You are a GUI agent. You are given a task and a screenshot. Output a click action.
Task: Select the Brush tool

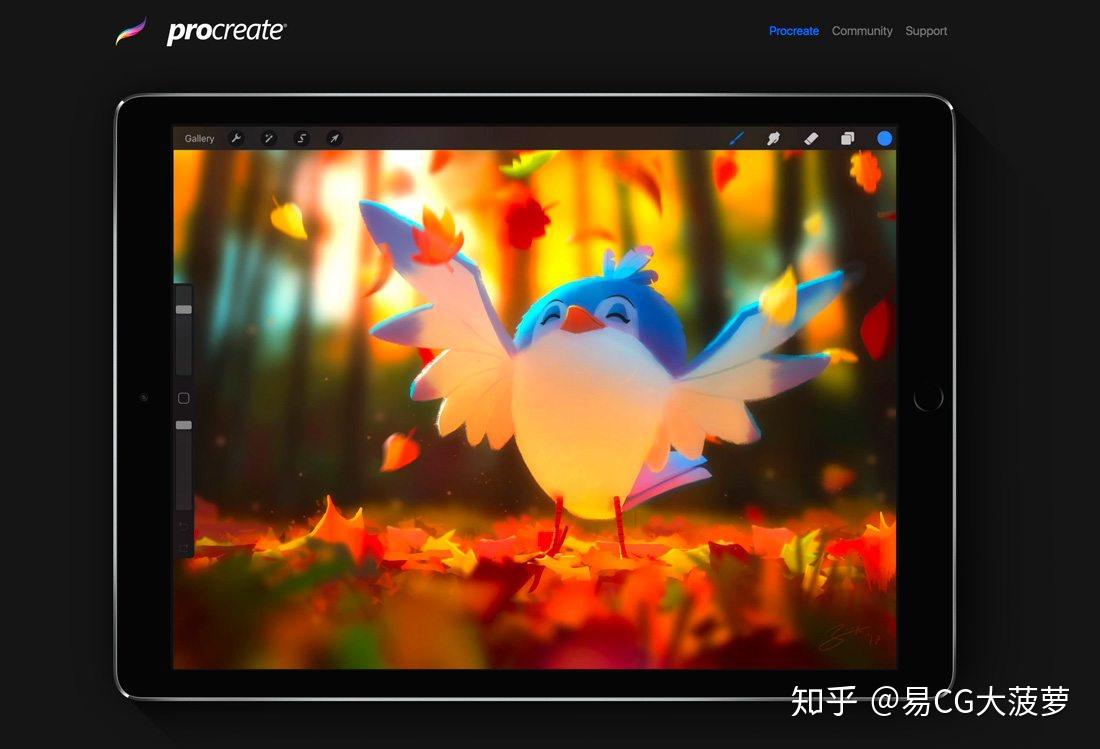[738, 138]
